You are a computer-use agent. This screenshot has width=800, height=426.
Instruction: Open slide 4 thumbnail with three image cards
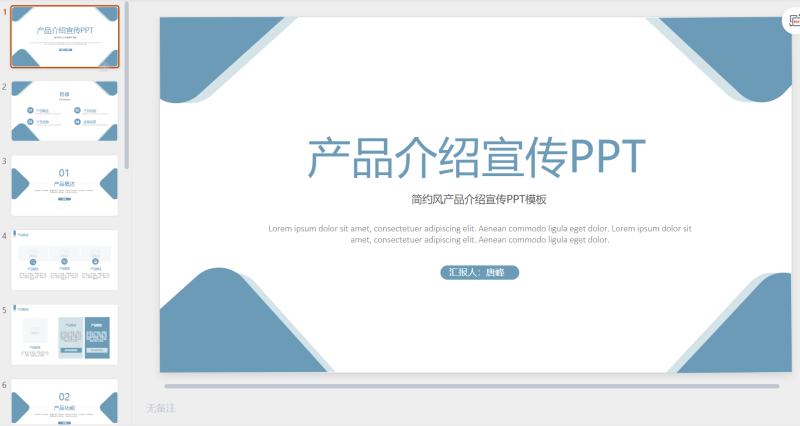(65, 260)
